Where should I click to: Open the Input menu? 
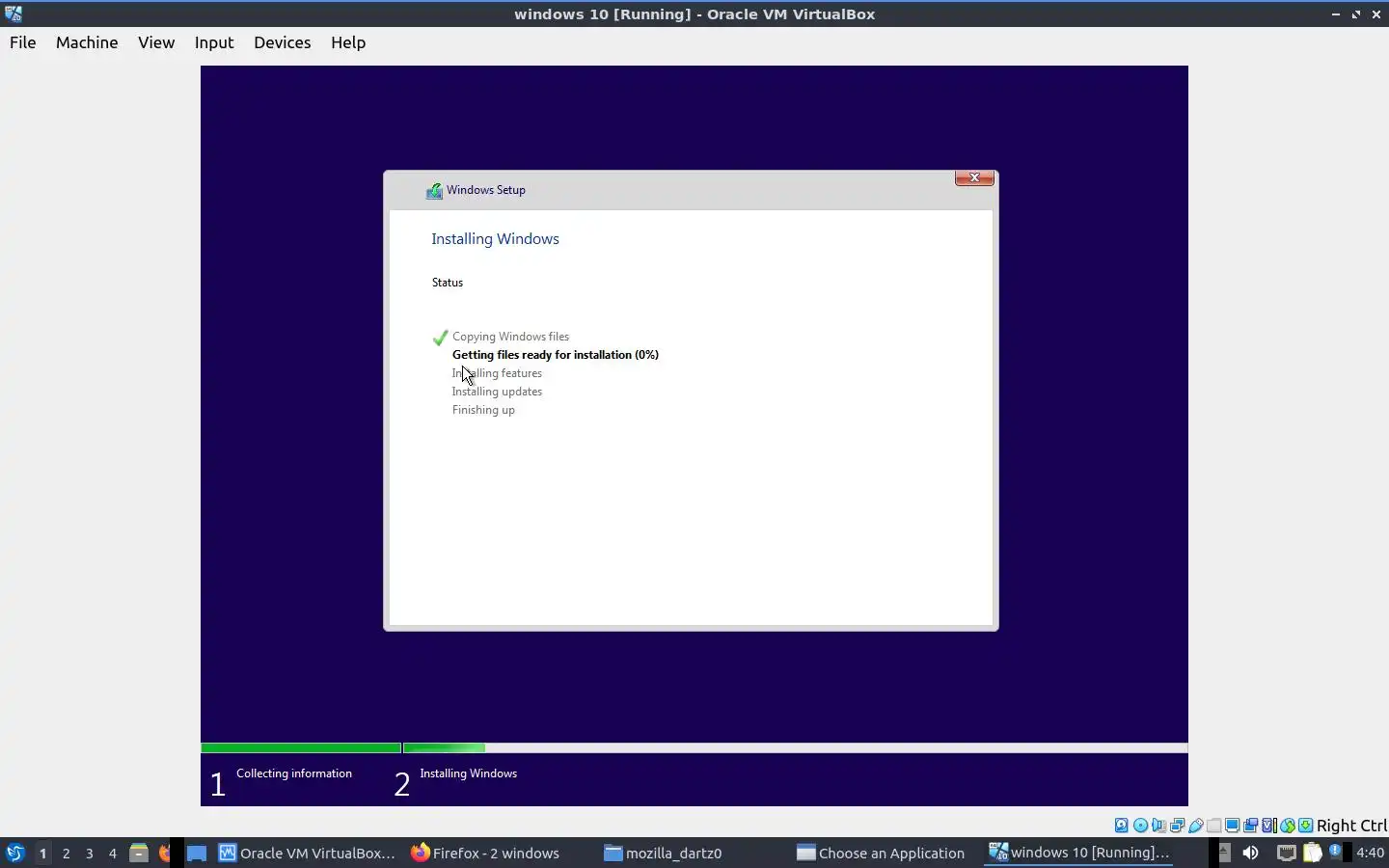(214, 42)
